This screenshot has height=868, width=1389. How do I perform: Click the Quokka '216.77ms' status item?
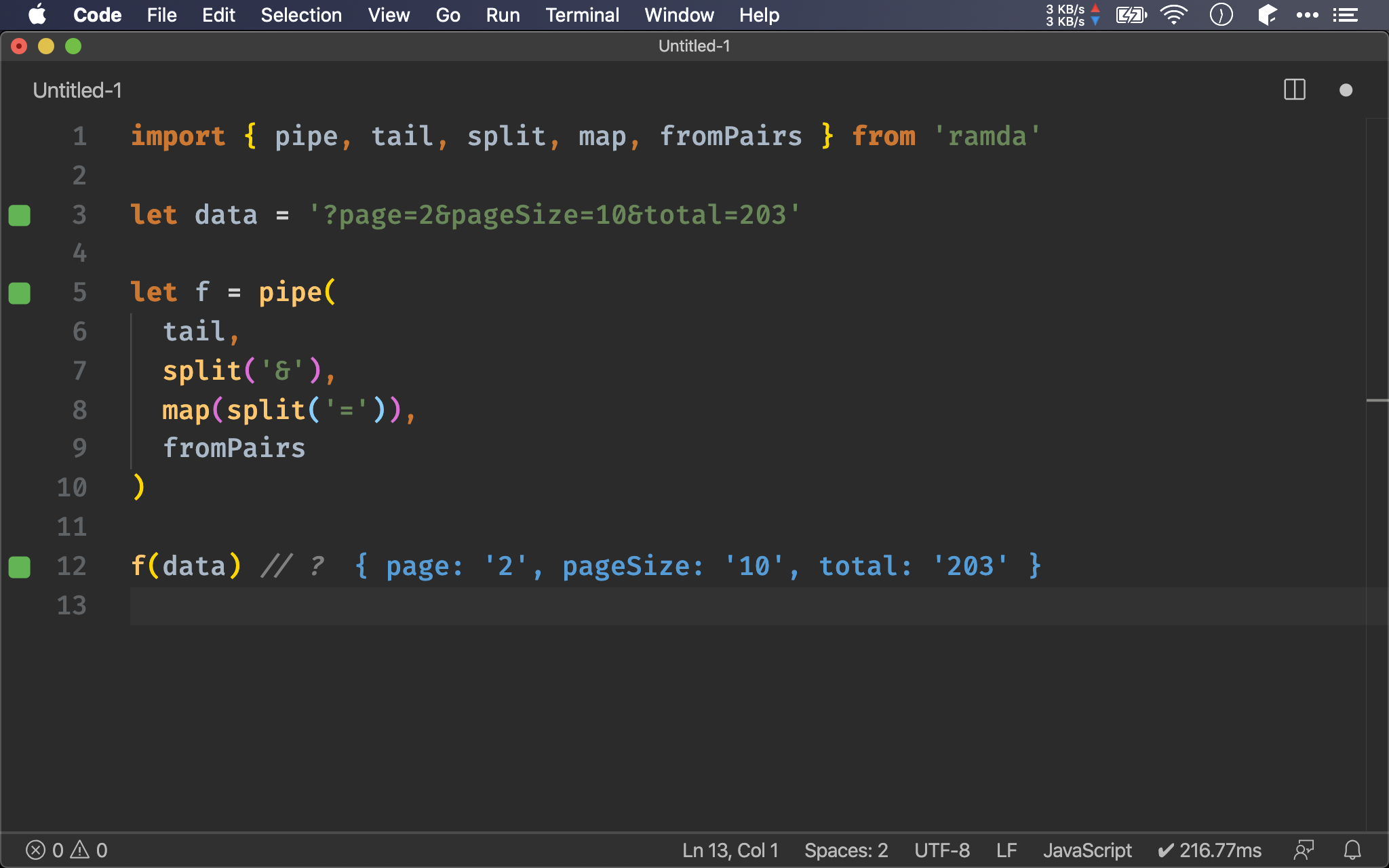click(1209, 850)
